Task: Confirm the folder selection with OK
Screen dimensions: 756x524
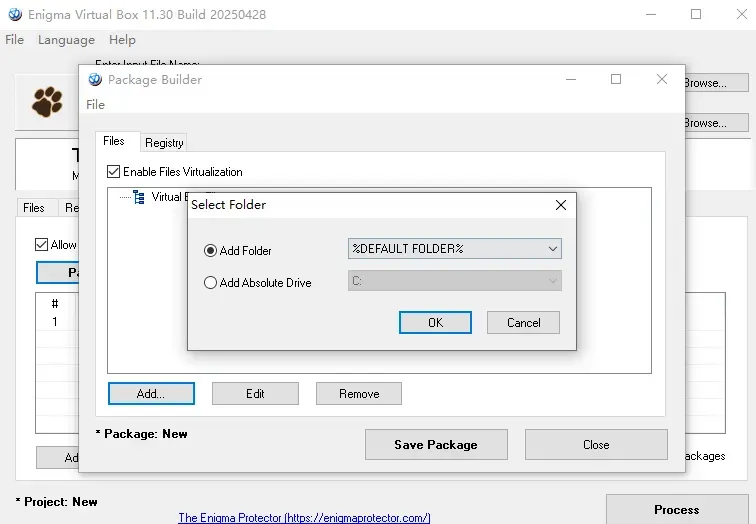Action: coord(435,322)
